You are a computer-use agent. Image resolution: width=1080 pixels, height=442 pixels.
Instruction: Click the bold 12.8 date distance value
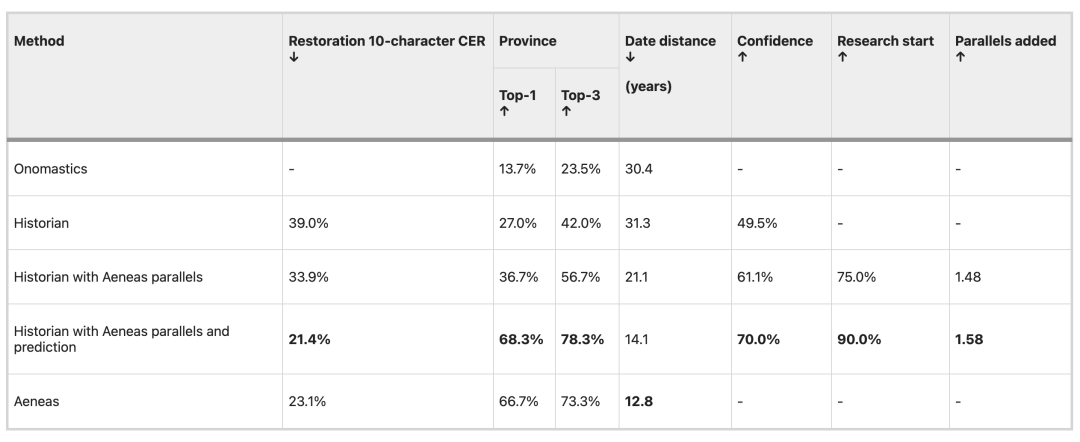point(640,402)
